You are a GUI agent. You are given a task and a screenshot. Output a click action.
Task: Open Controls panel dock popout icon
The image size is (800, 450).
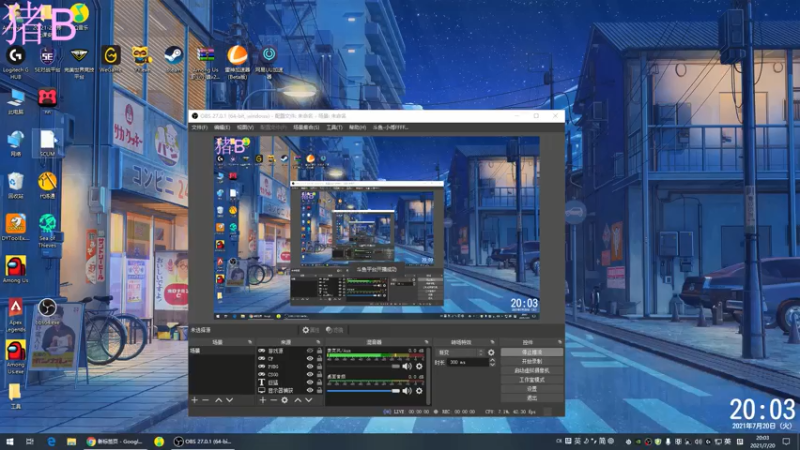coord(560,342)
